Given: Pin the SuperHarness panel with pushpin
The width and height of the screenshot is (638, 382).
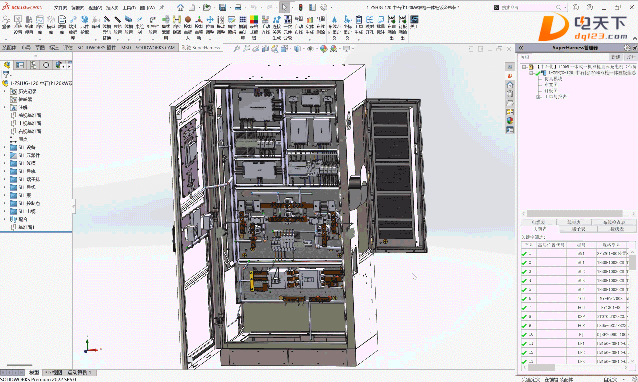Looking at the screenshot, I should click(x=634, y=48).
